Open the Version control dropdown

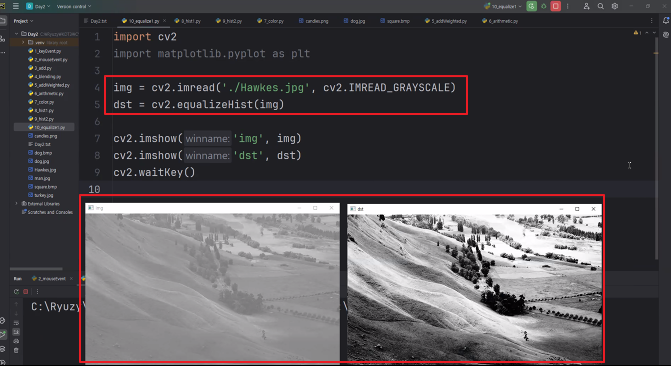74,6
